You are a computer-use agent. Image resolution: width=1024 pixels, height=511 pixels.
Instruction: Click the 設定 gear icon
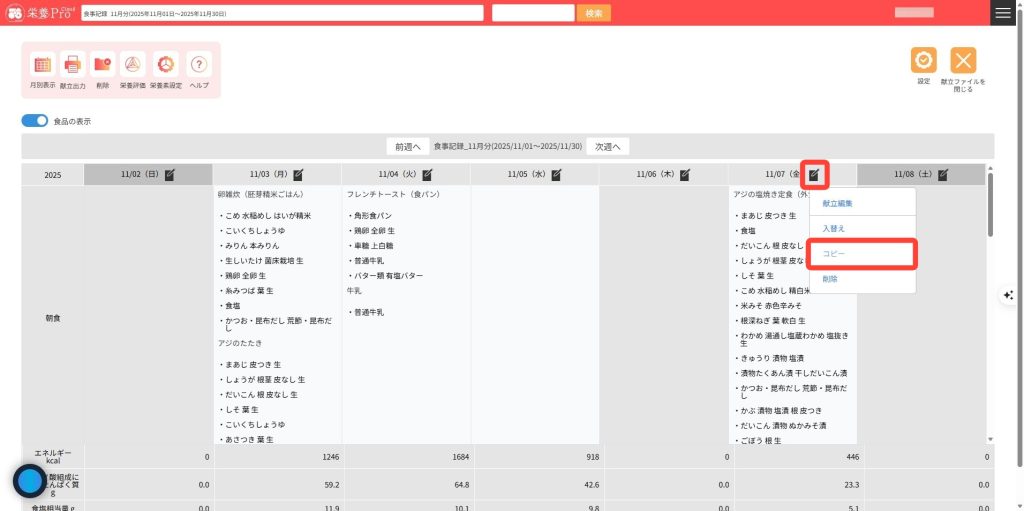click(x=923, y=60)
